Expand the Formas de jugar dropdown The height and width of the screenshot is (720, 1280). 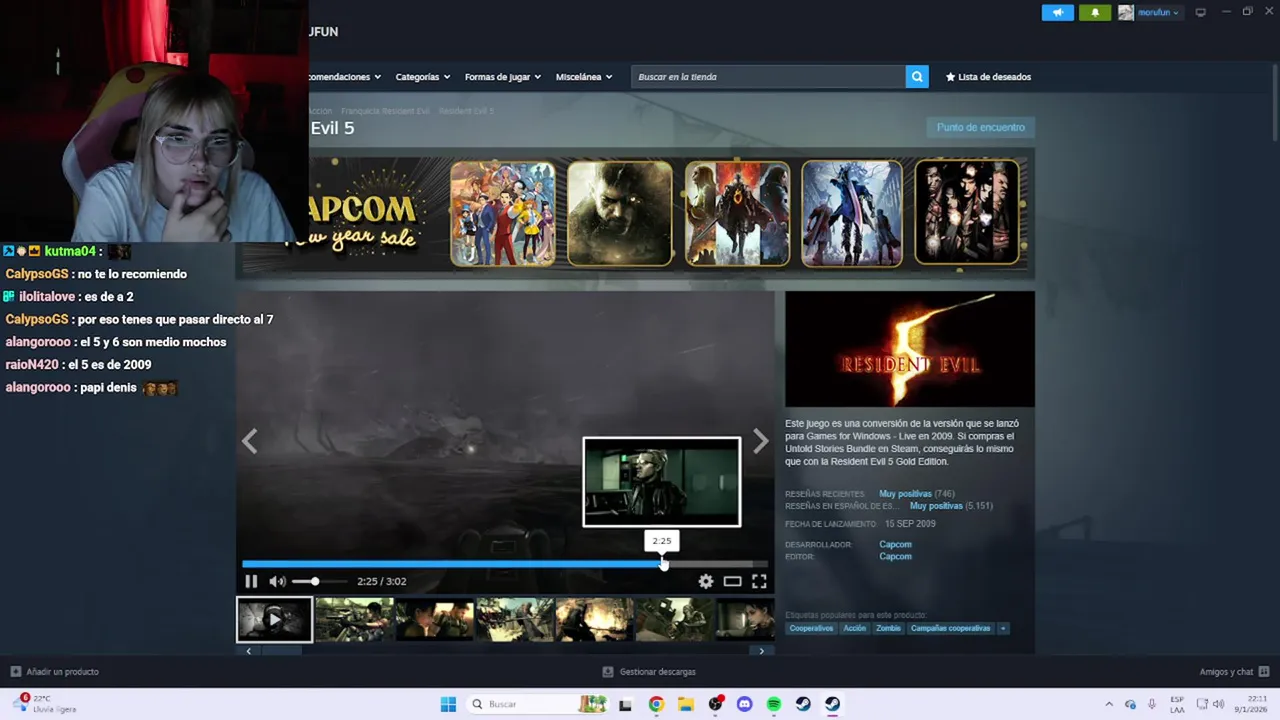502,77
